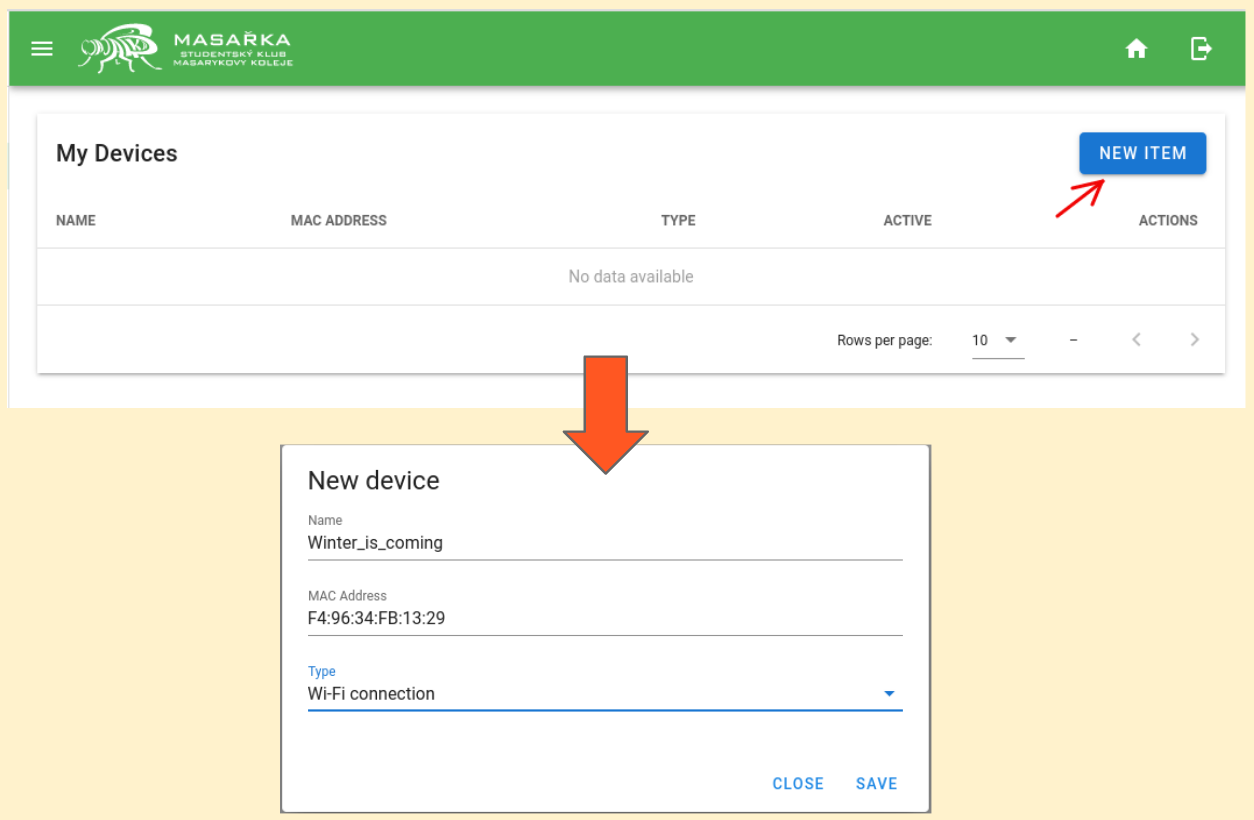
Task: Click the Actions column header
Action: pyautogui.click(x=1167, y=220)
